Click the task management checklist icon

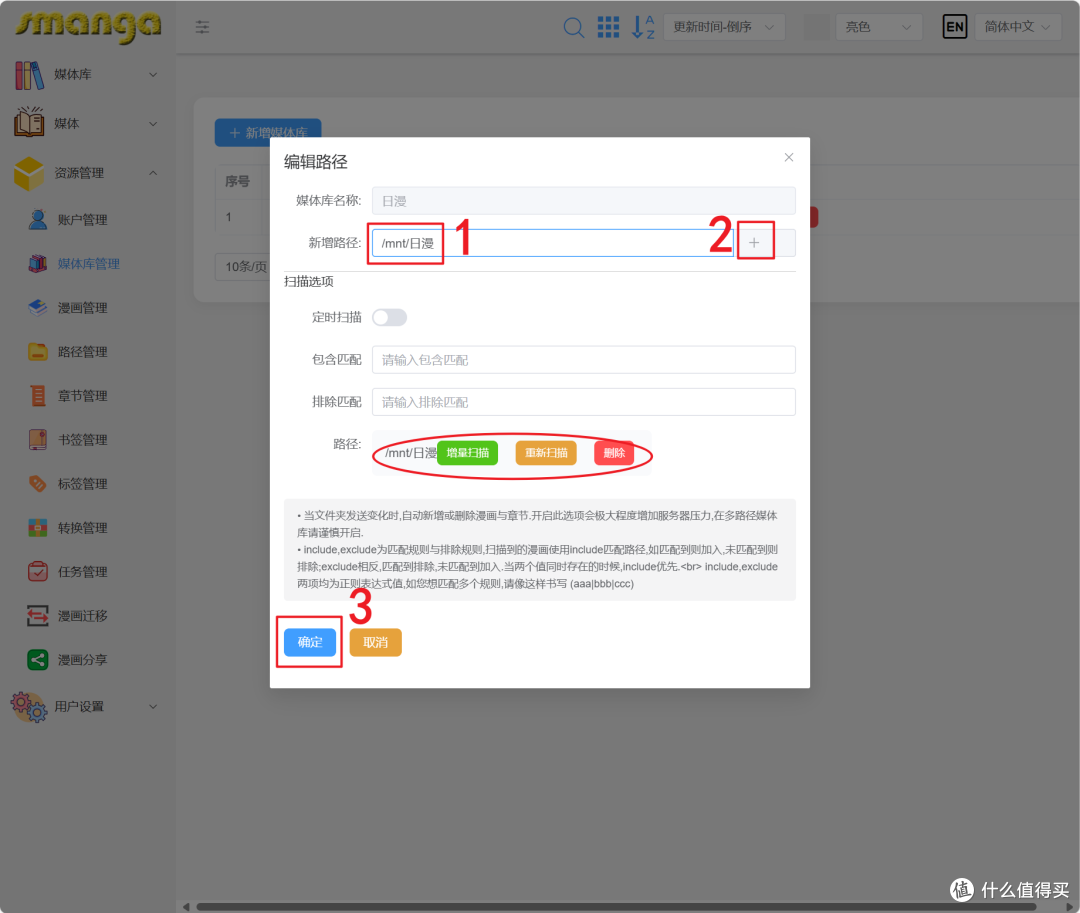(x=38, y=571)
